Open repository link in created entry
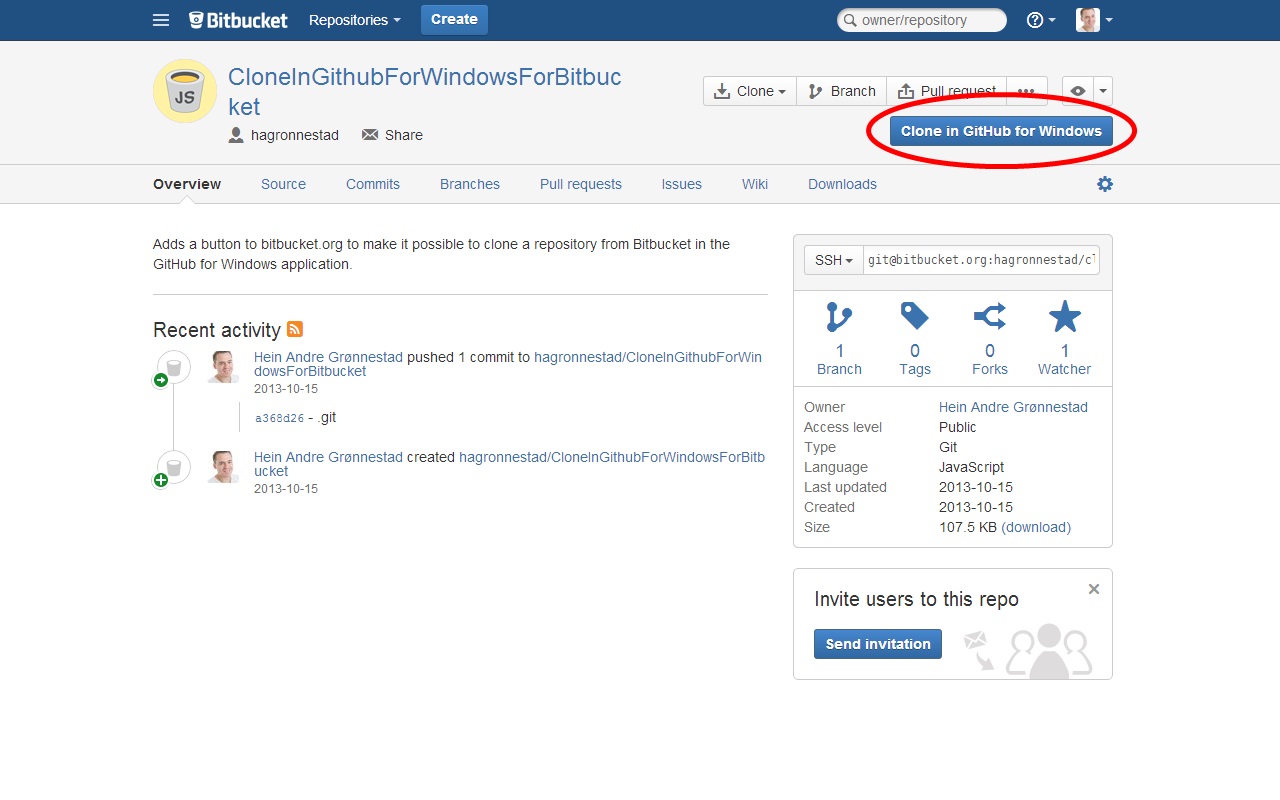Viewport: 1280px width, 800px height. [x=510, y=464]
